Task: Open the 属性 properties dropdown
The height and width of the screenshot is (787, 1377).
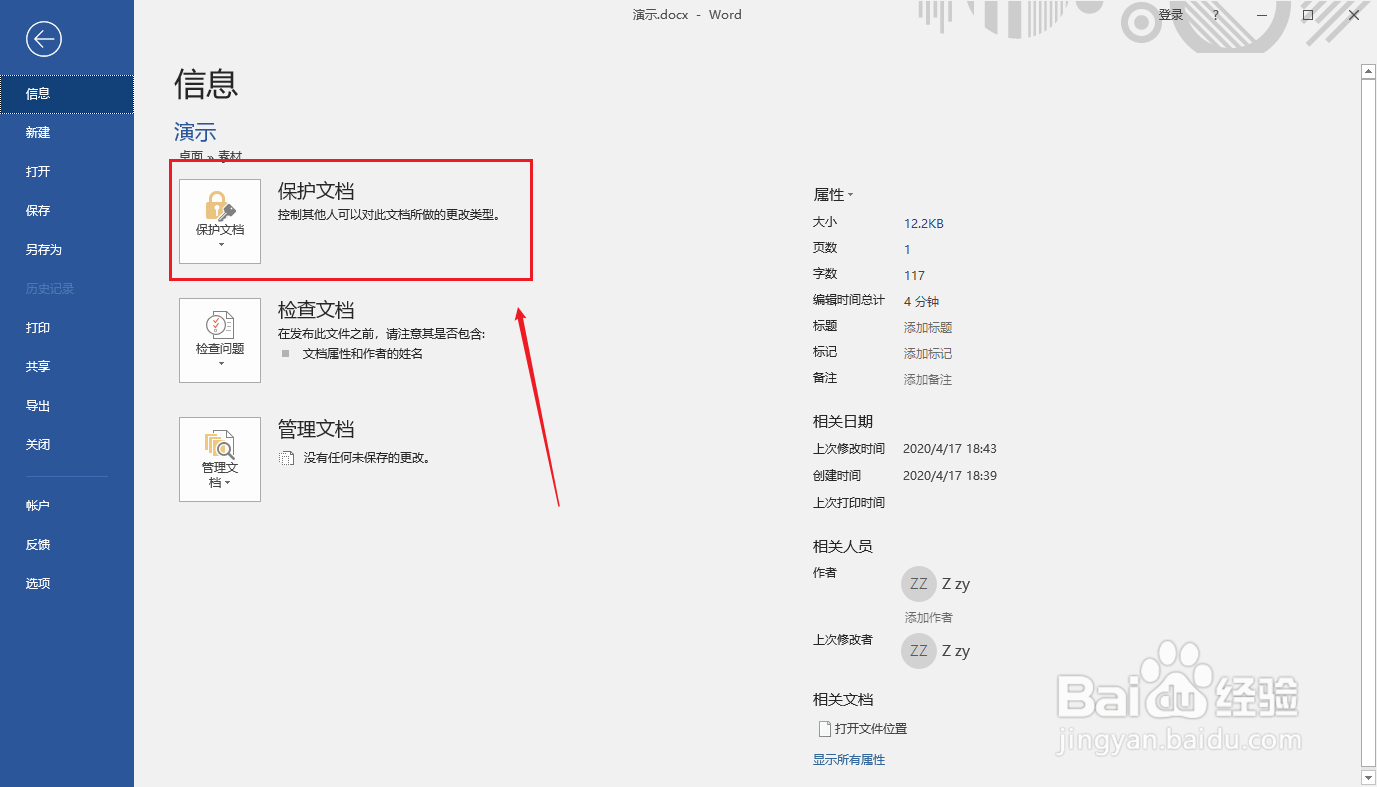Action: (833, 194)
